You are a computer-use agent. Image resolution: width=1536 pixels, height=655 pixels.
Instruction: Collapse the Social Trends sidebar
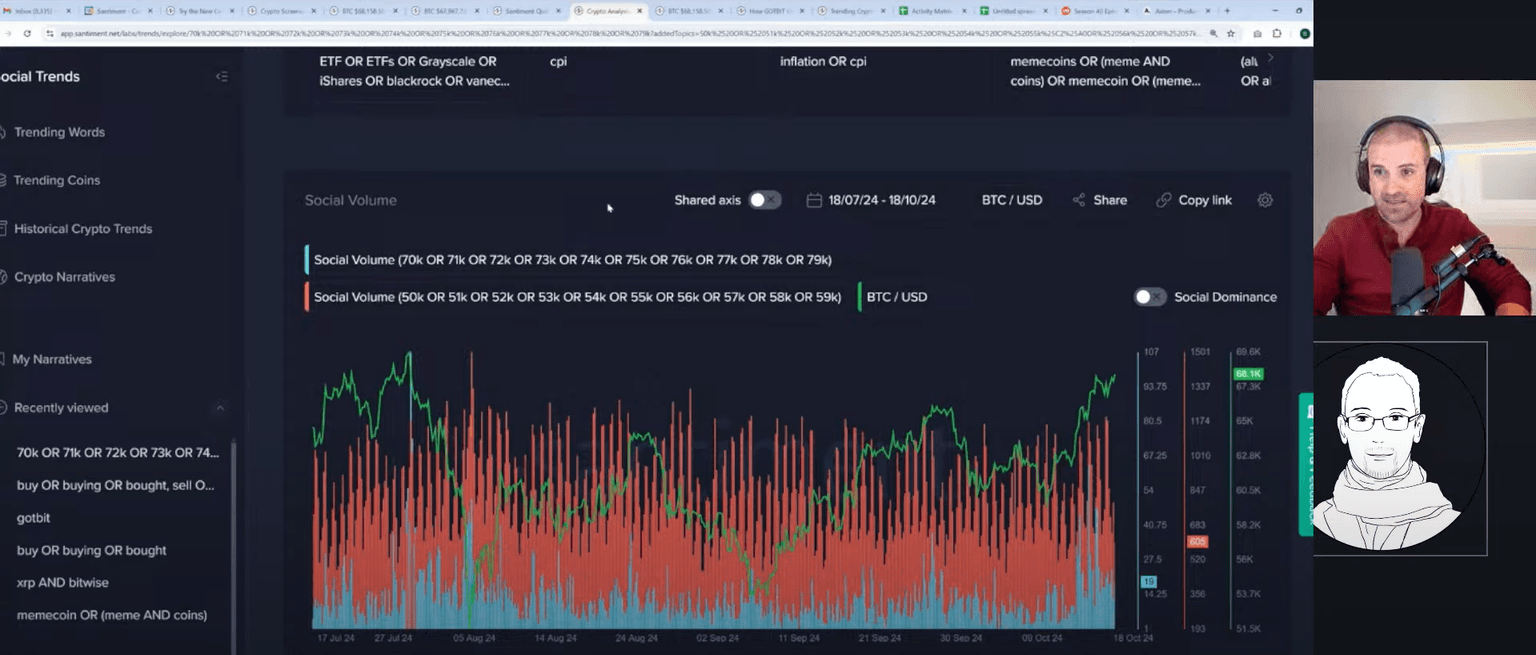click(x=222, y=77)
